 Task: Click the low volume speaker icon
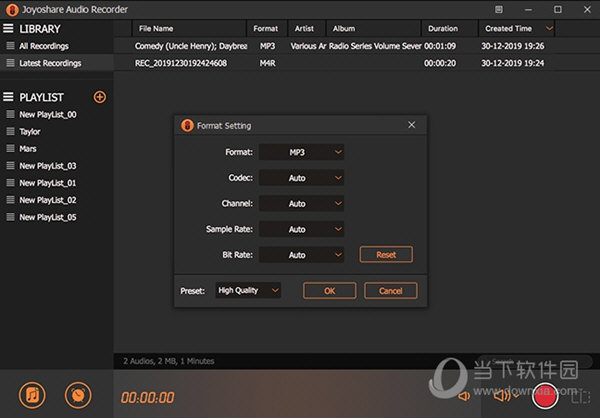[x=464, y=396]
